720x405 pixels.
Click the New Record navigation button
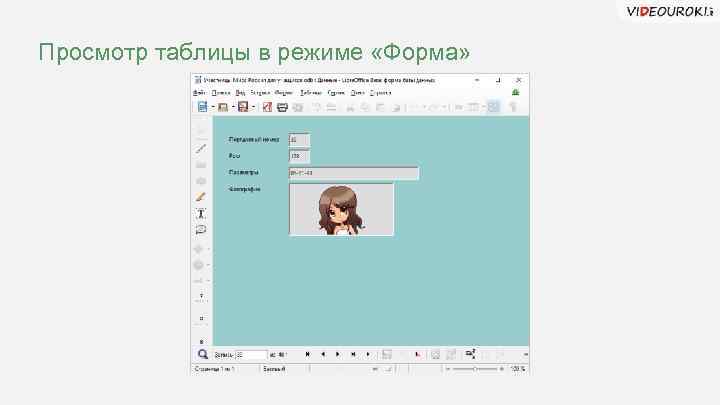(368, 354)
